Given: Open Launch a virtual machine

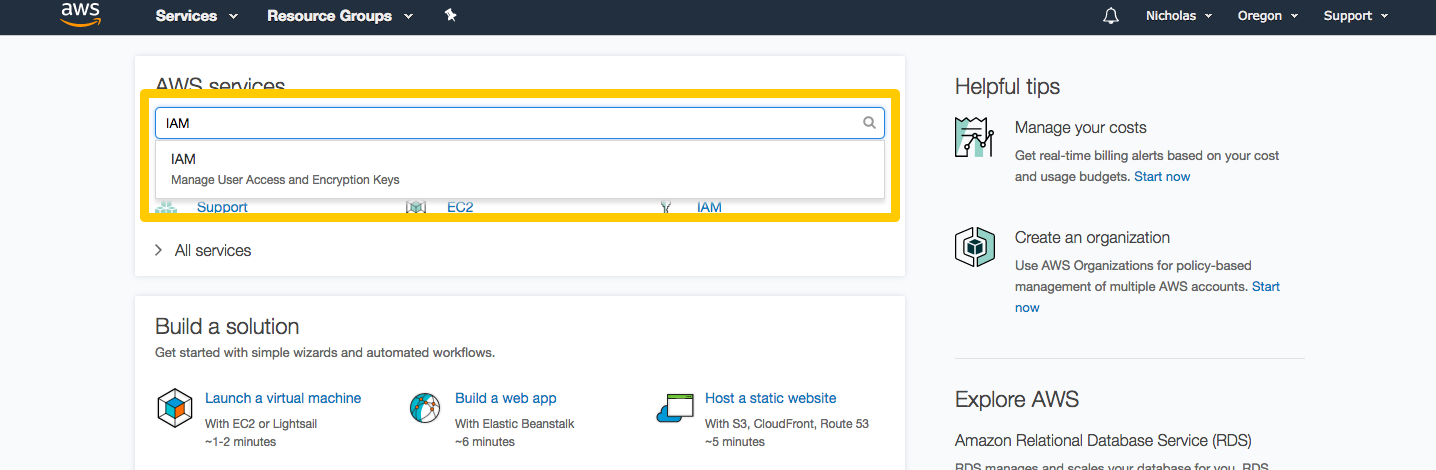Looking at the screenshot, I should [283, 398].
